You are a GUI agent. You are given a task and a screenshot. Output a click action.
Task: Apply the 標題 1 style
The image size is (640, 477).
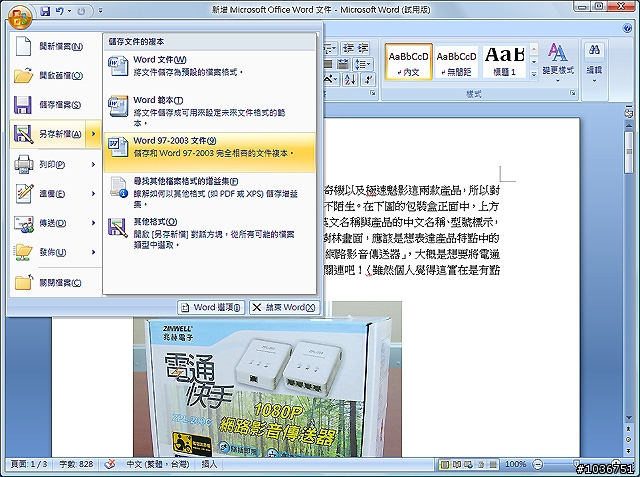click(504, 62)
